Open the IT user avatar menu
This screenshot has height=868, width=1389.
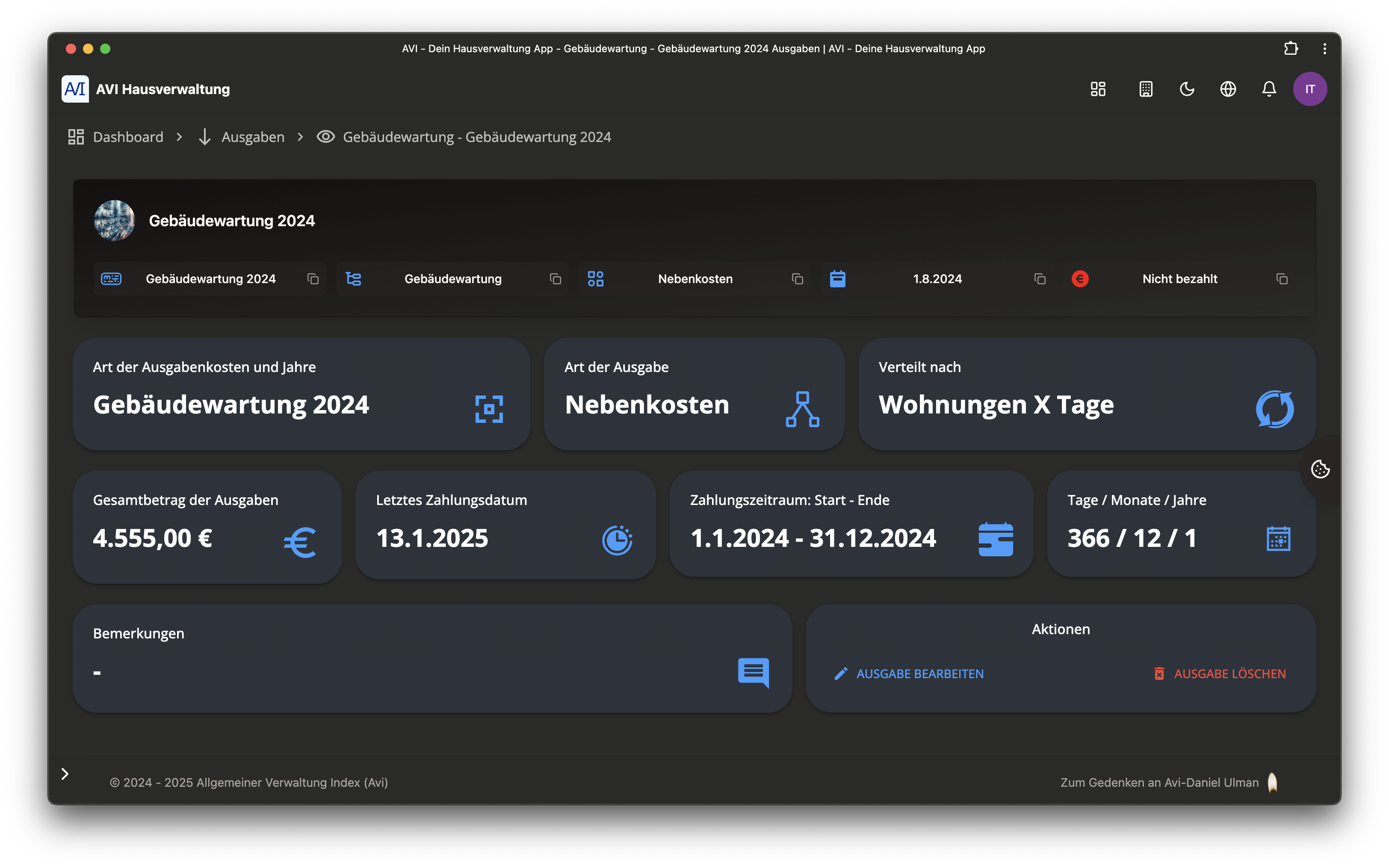click(1310, 89)
